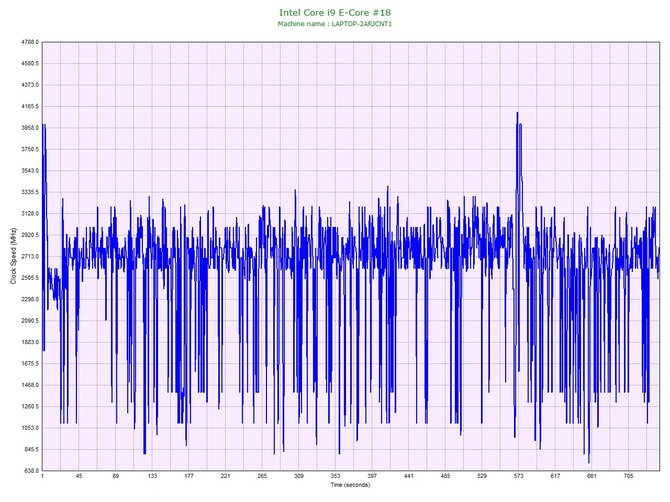The height and width of the screenshot is (502, 670).
Task: Click the x-axis time label 353
Action: coord(335,476)
